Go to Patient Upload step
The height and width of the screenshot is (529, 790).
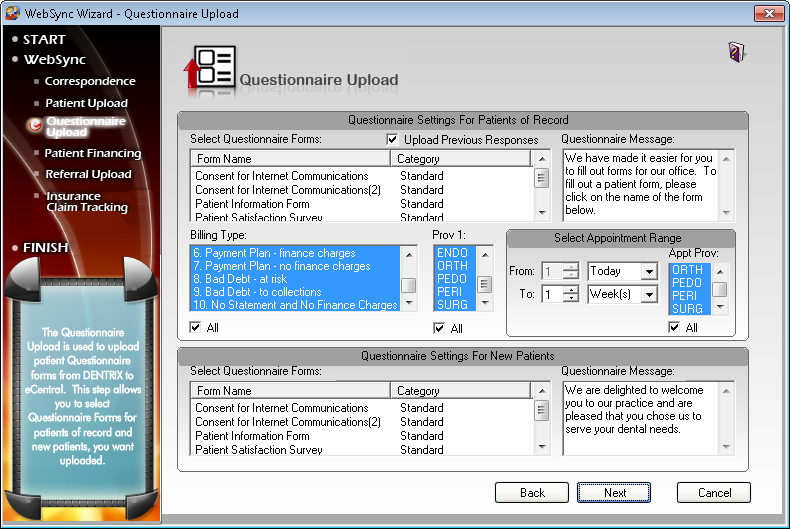[x=86, y=103]
